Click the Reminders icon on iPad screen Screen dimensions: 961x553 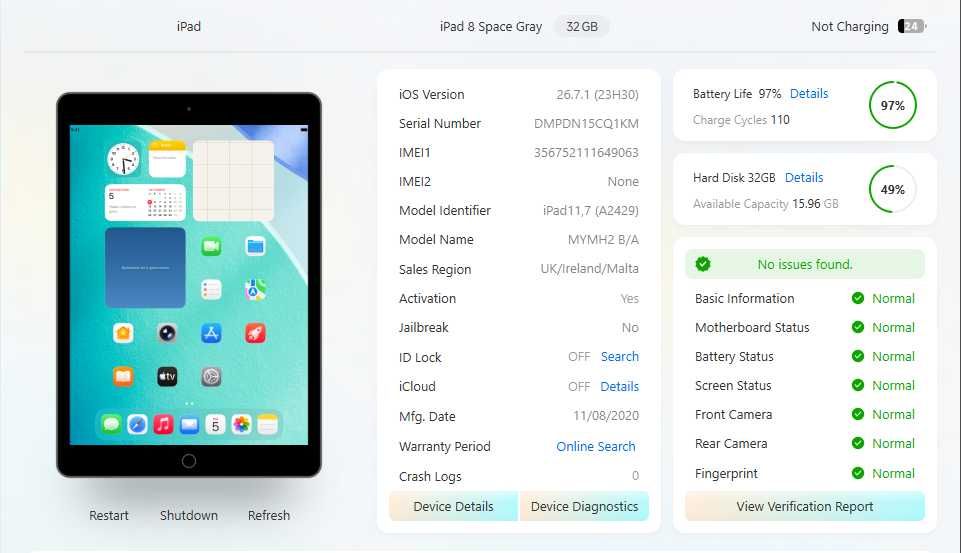(211, 290)
